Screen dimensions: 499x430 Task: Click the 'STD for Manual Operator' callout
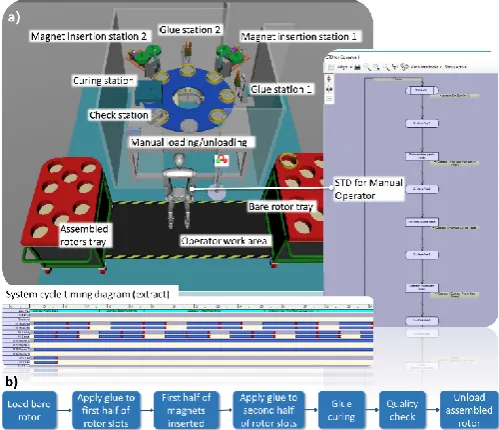click(x=368, y=189)
